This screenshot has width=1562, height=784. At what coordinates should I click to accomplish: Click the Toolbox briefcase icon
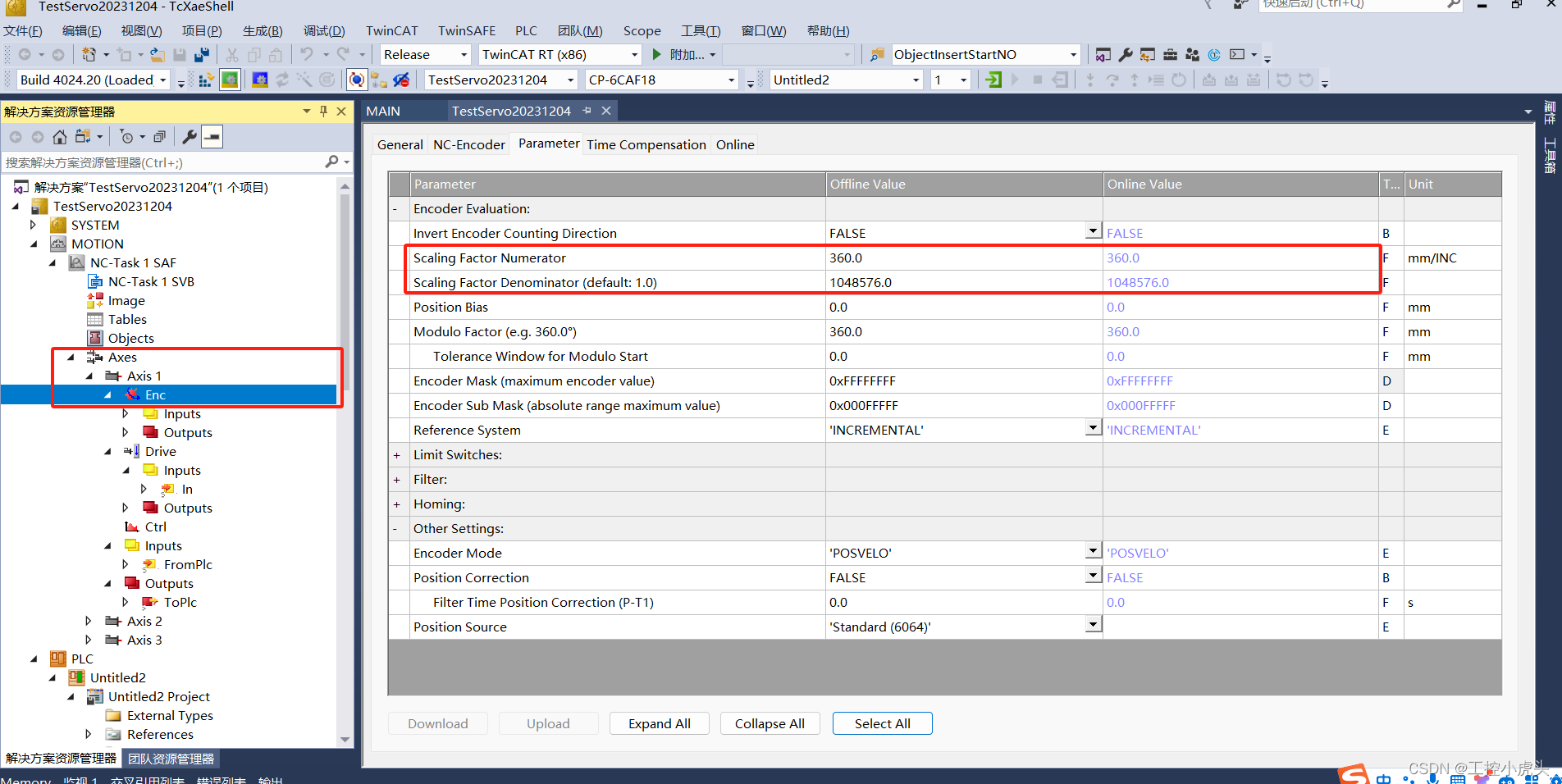[x=1170, y=55]
